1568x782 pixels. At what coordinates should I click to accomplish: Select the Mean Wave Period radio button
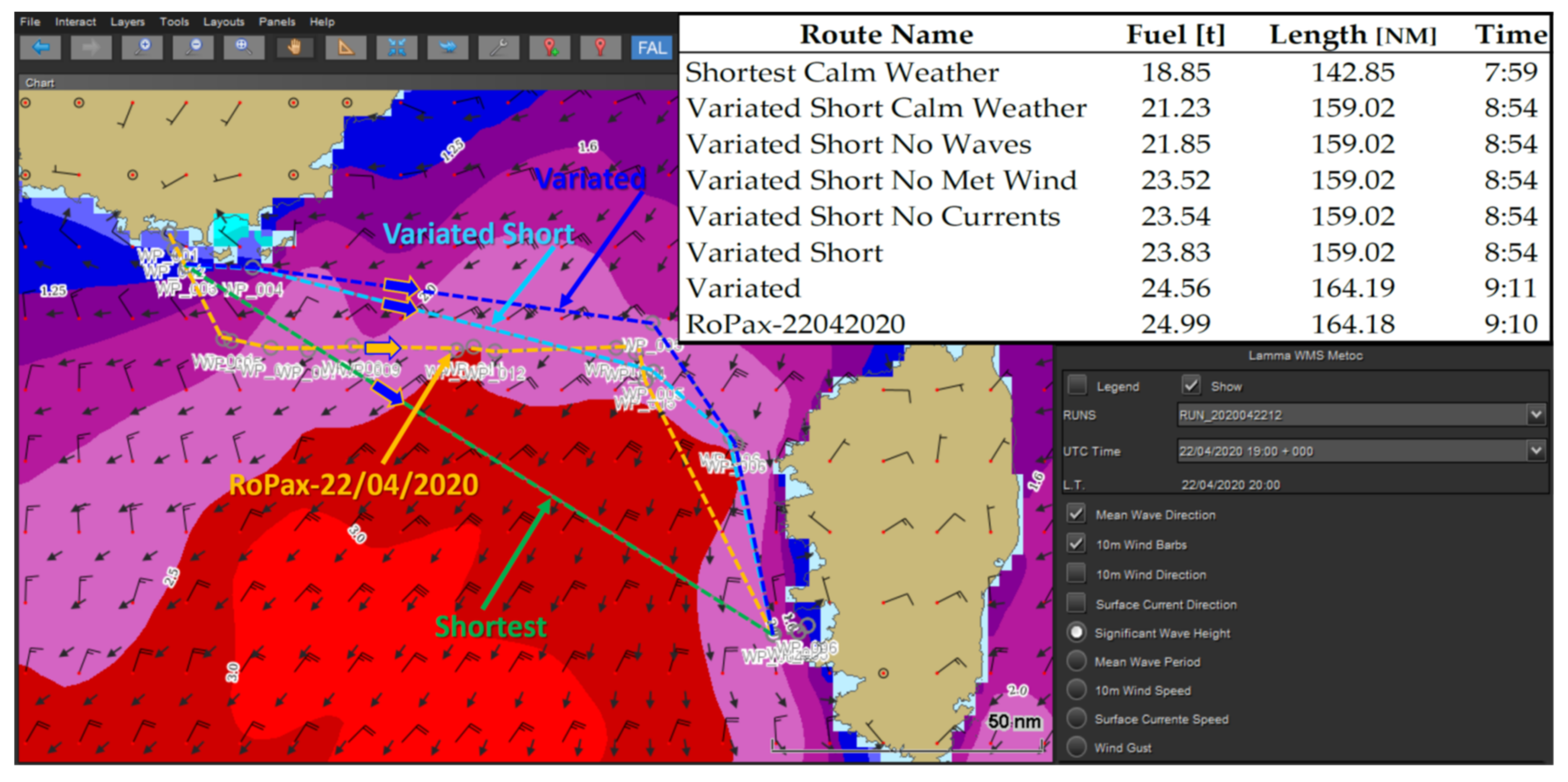(1076, 661)
